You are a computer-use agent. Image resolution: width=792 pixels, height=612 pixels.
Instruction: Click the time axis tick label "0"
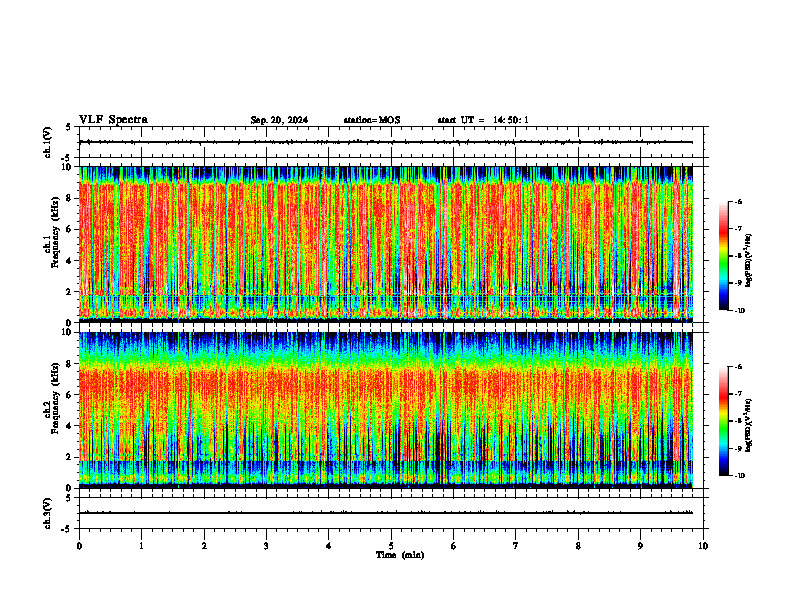coord(79,546)
